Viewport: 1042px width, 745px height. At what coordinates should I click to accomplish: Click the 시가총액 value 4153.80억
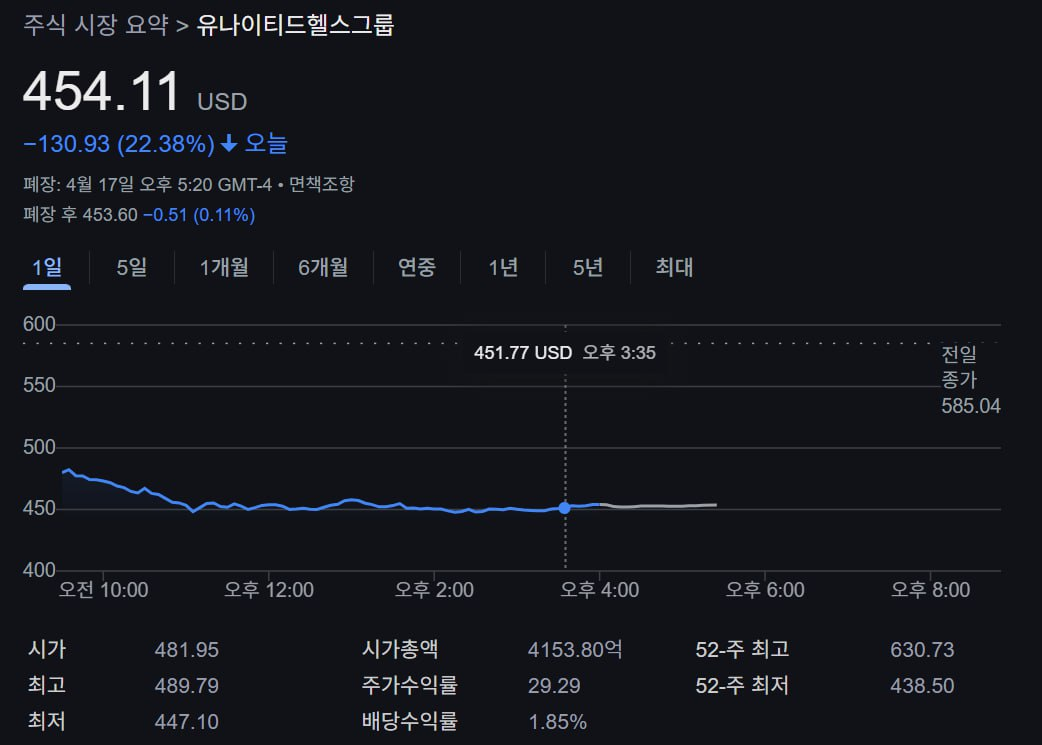(575, 650)
